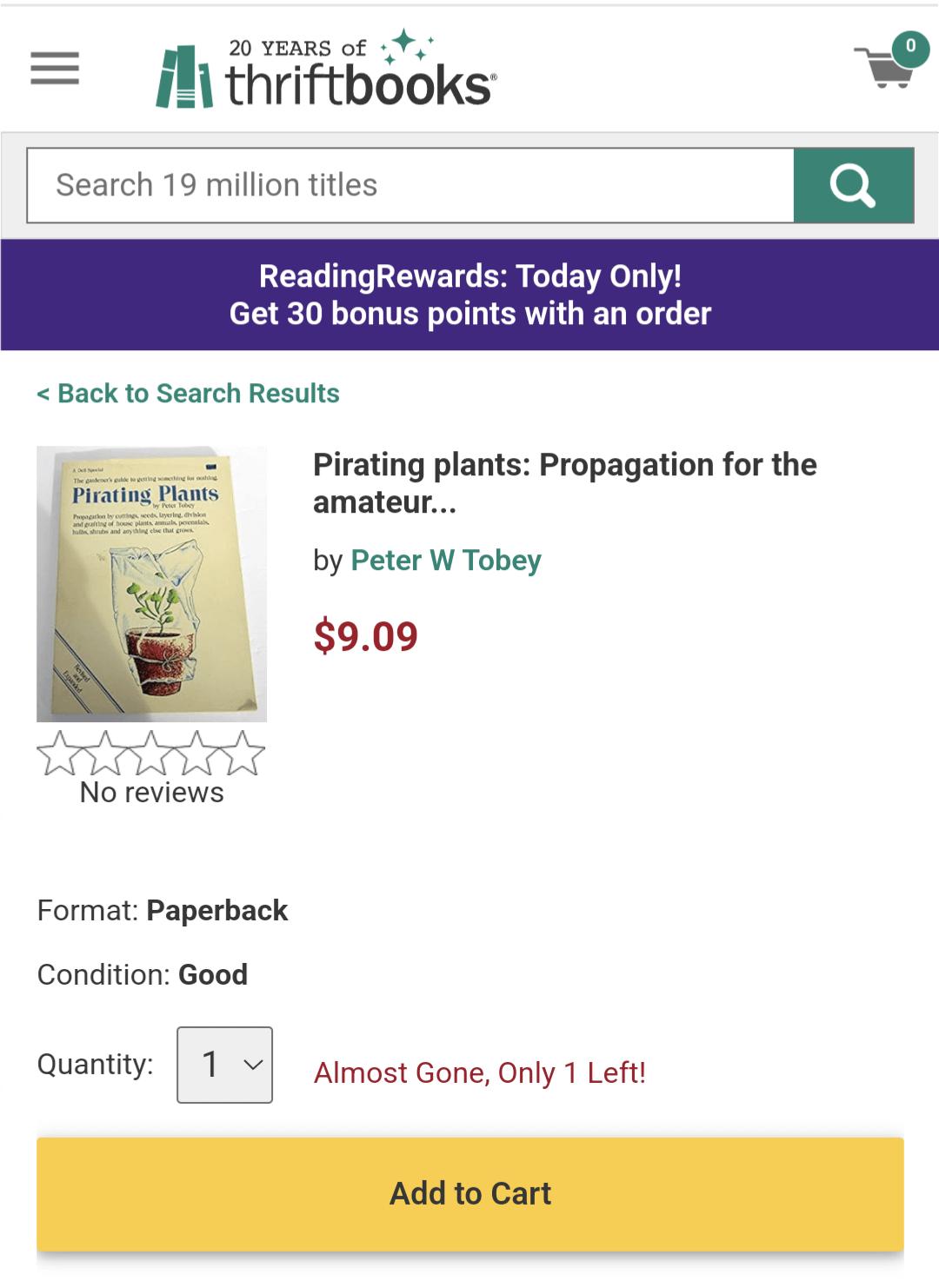Click the ReadingRewards promo banner

[469, 295]
